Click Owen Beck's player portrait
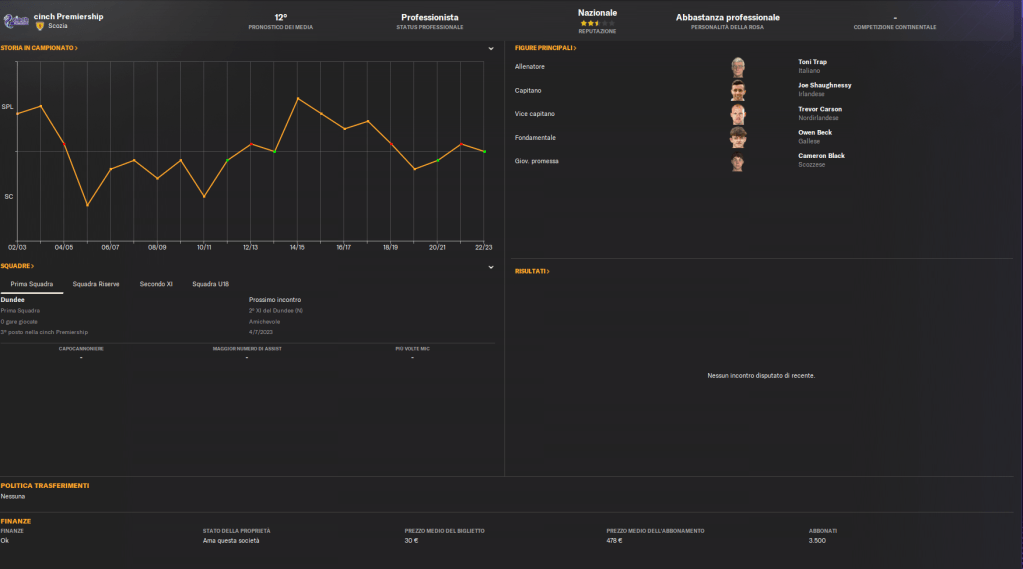This screenshot has width=1023, height=569. [x=738, y=137]
